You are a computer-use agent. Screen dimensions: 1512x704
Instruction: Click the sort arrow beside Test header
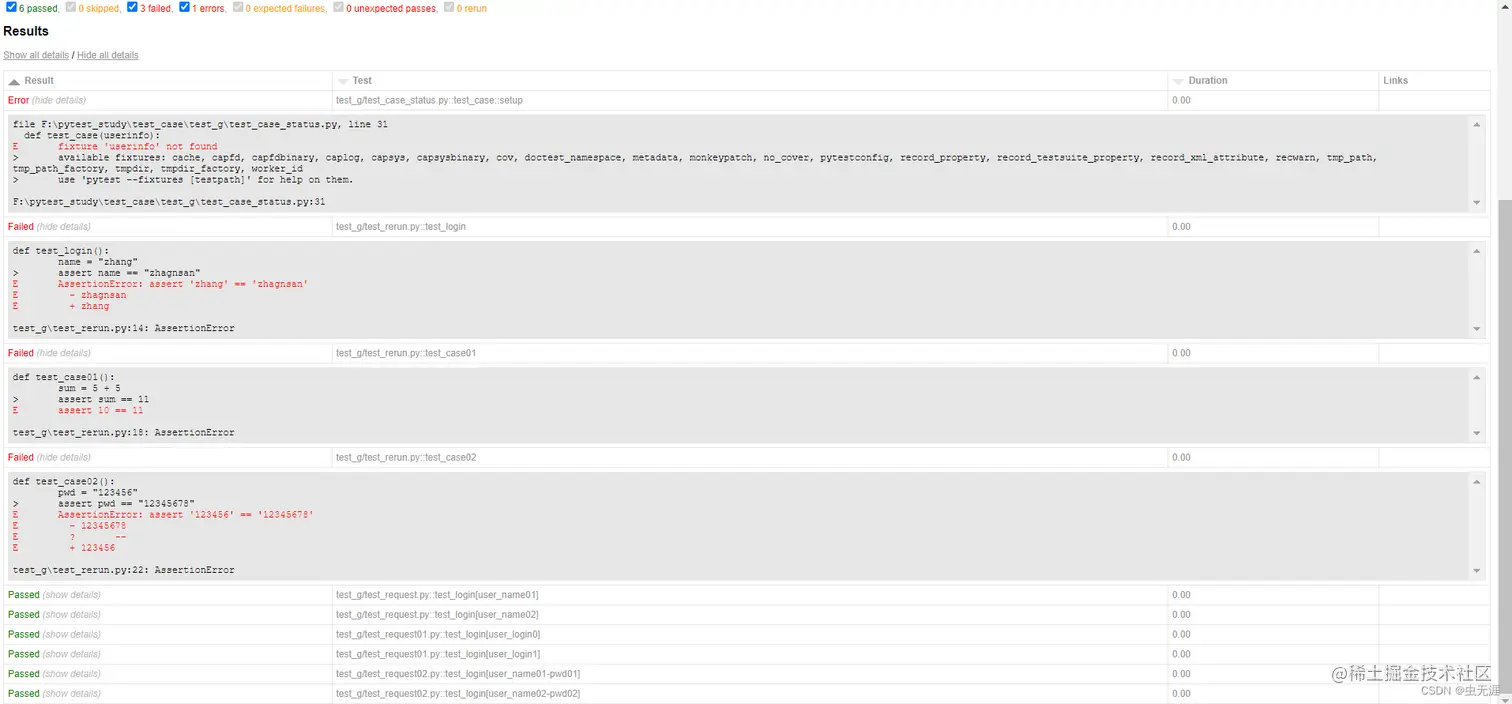(343, 81)
